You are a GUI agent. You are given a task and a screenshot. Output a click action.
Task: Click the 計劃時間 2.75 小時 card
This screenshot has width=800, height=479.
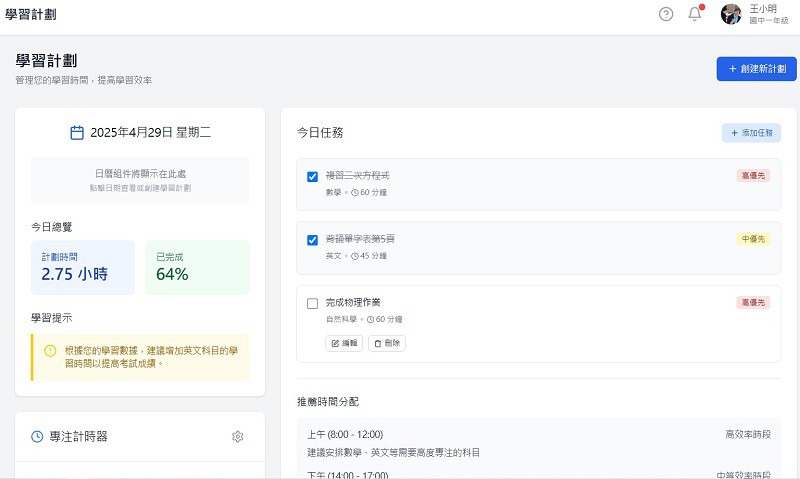(x=82, y=267)
